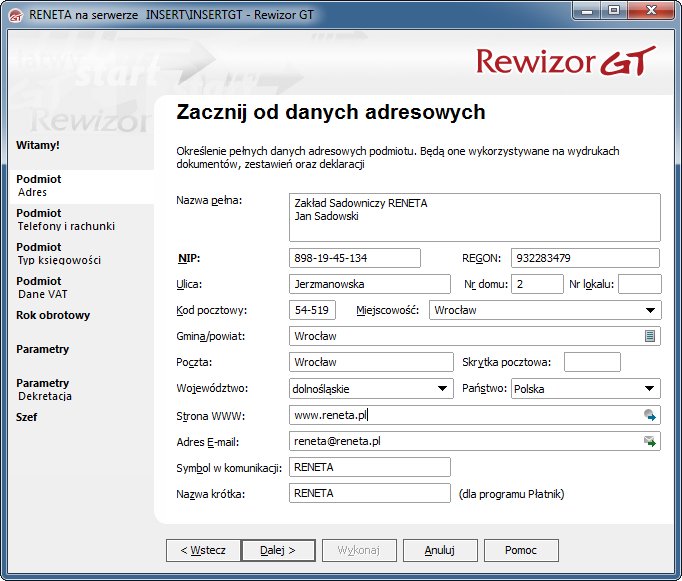Cancel the wizard with Anuluj
Image resolution: width=682 pixels, height=581 pixels.
tap(440, 550)
